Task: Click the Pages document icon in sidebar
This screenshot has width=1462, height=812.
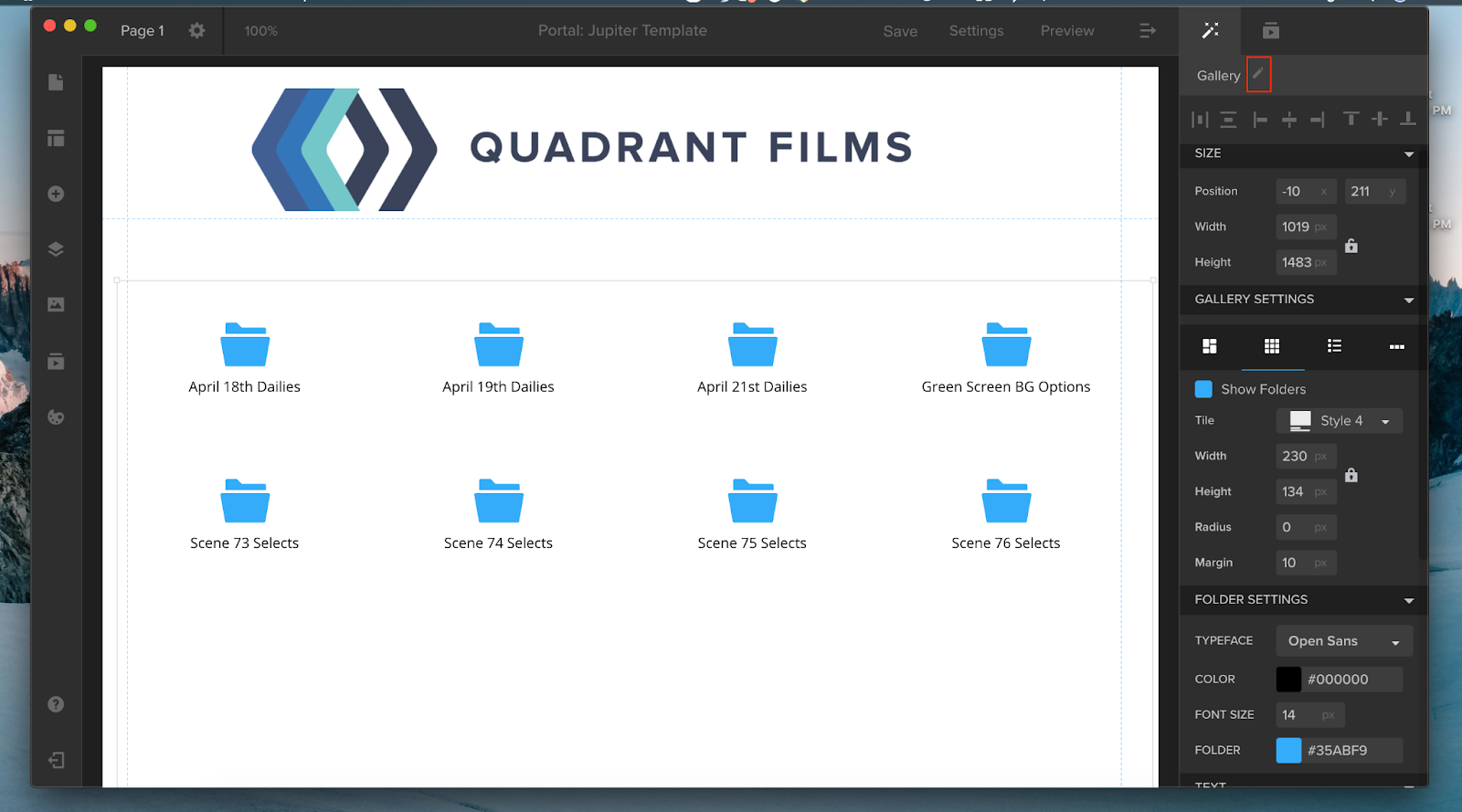Action: 56,82
